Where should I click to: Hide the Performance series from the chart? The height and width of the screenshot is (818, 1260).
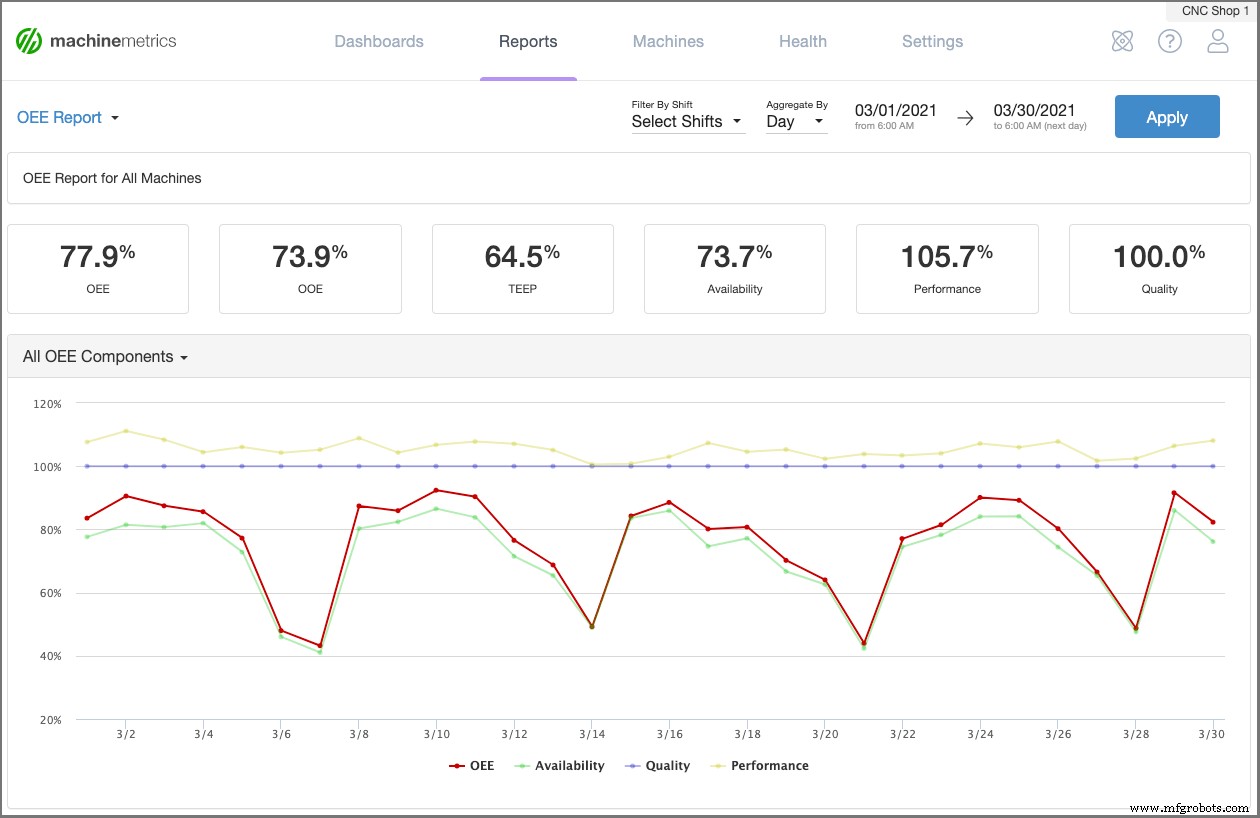tap(768, 765)
